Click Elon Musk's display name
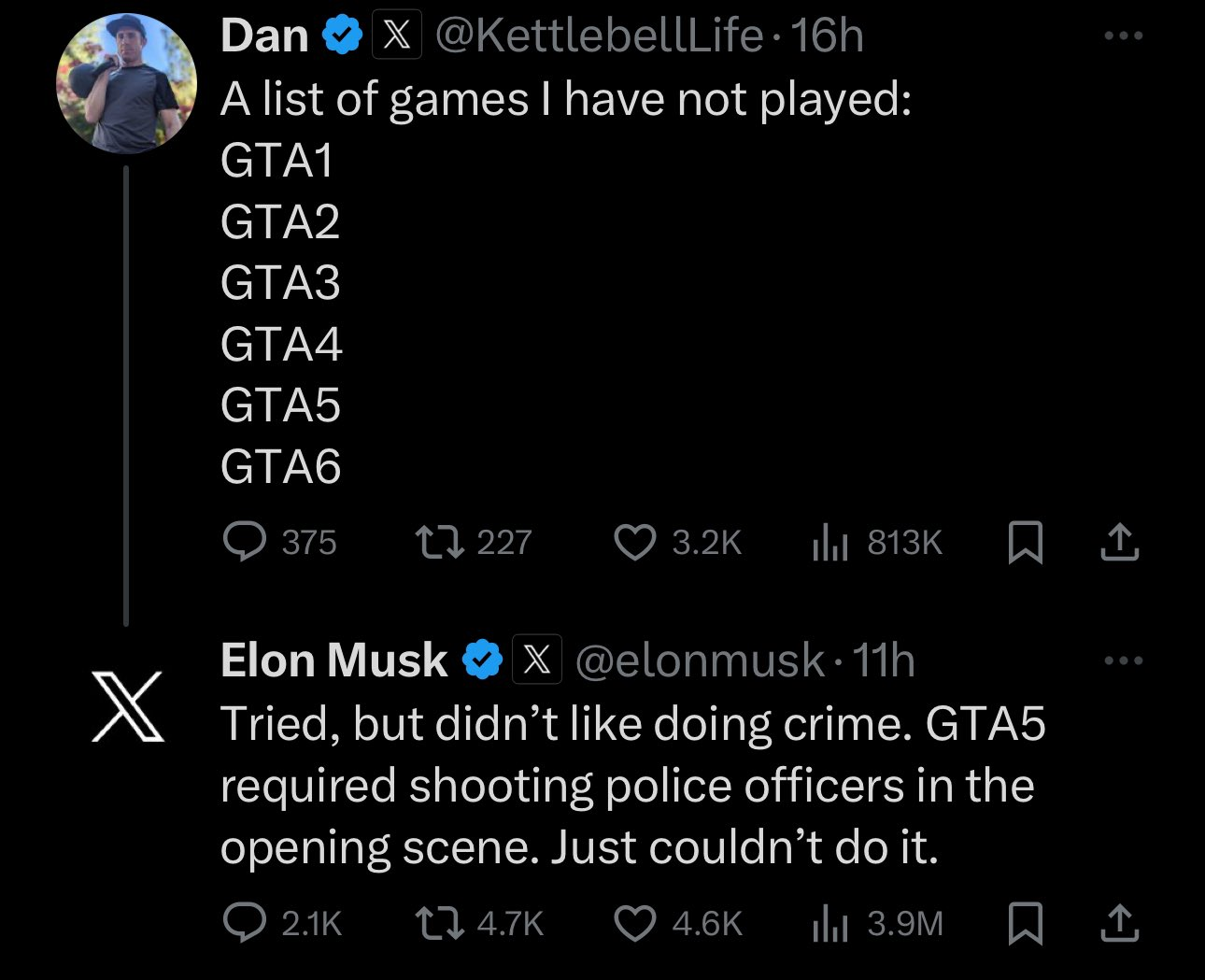This screenshot has height=980, width=1205. point(333,660)
